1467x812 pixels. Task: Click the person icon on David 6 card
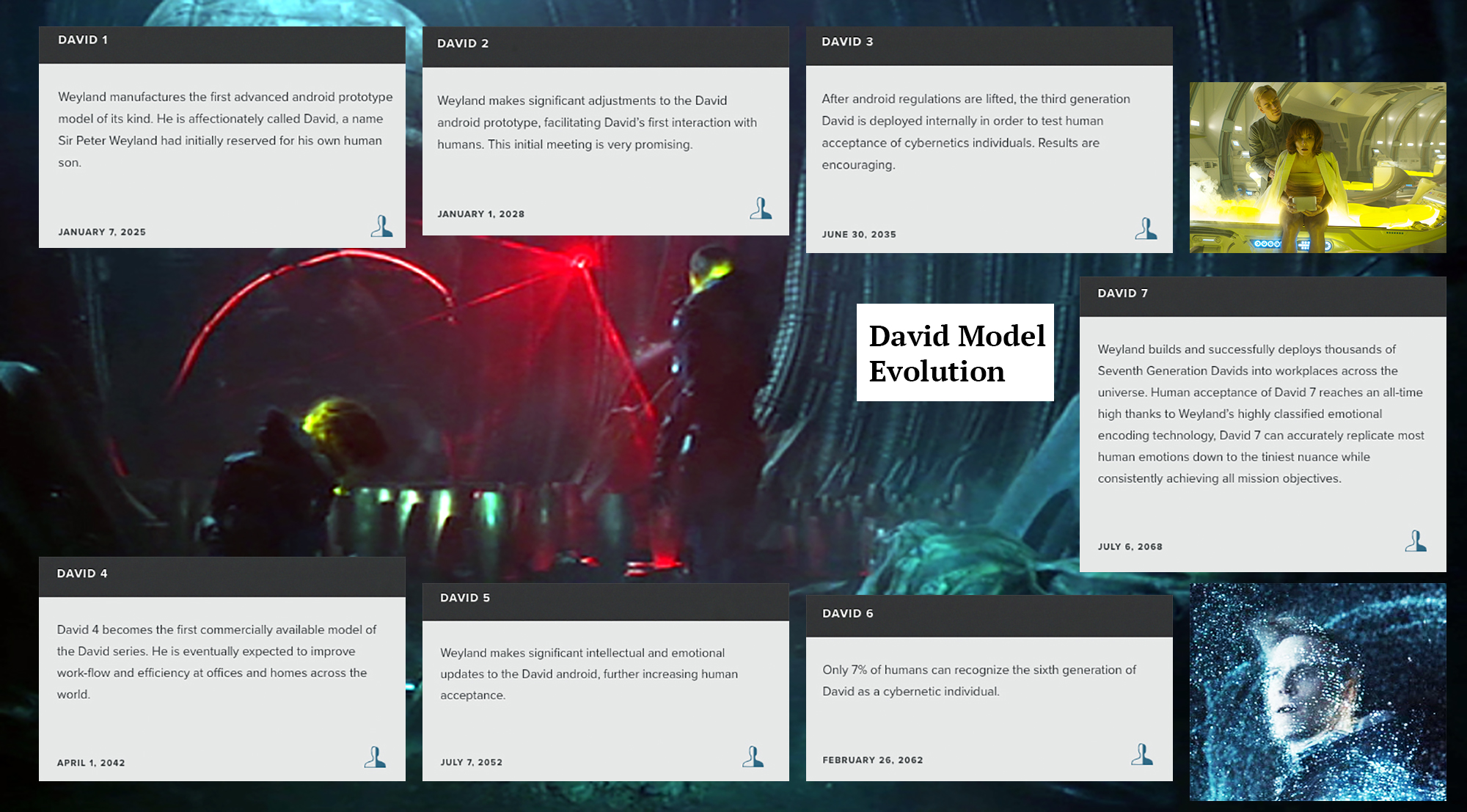click(x=1141, y=755)
